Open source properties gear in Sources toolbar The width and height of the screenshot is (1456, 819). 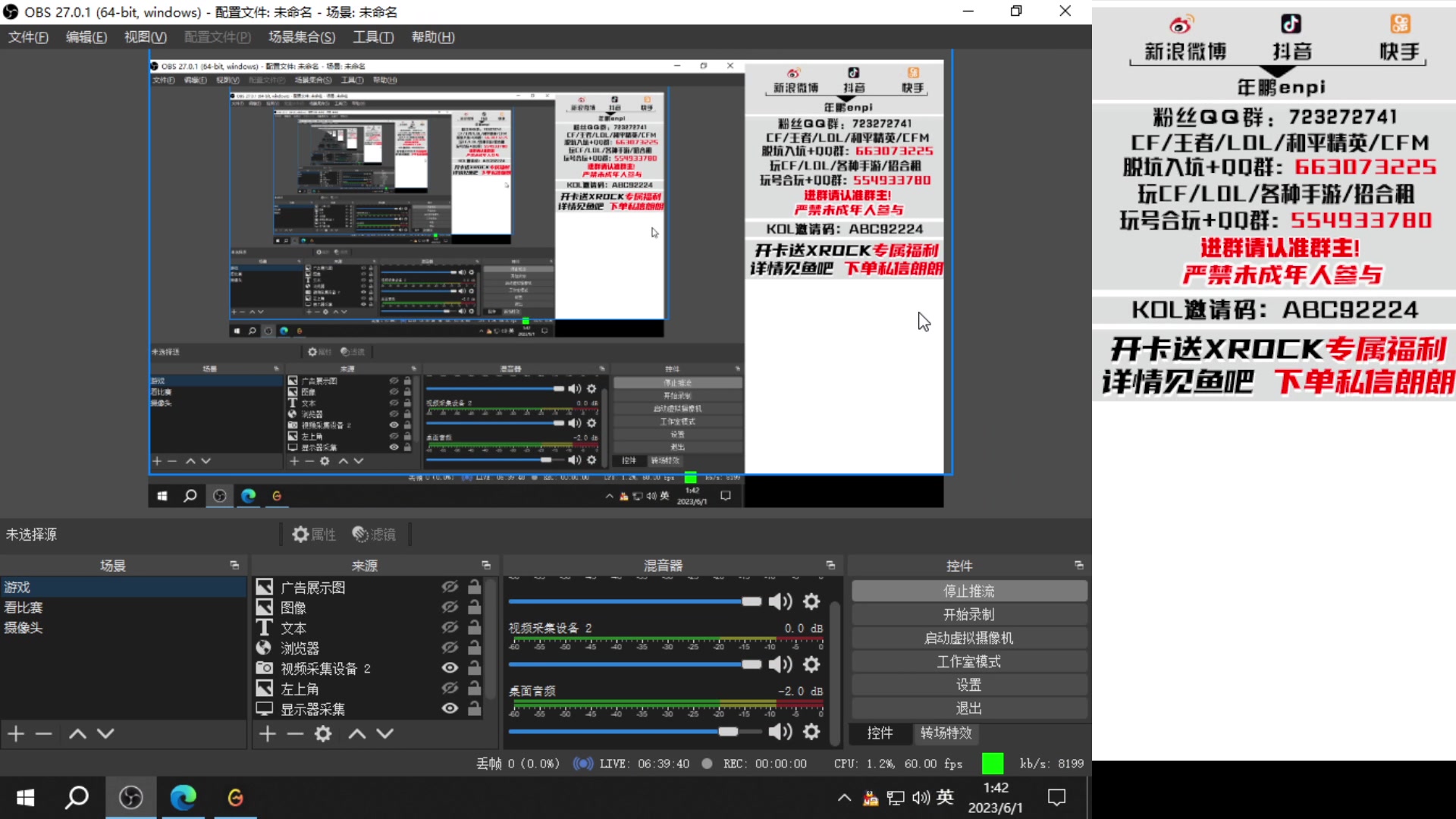tap(323, 733)
